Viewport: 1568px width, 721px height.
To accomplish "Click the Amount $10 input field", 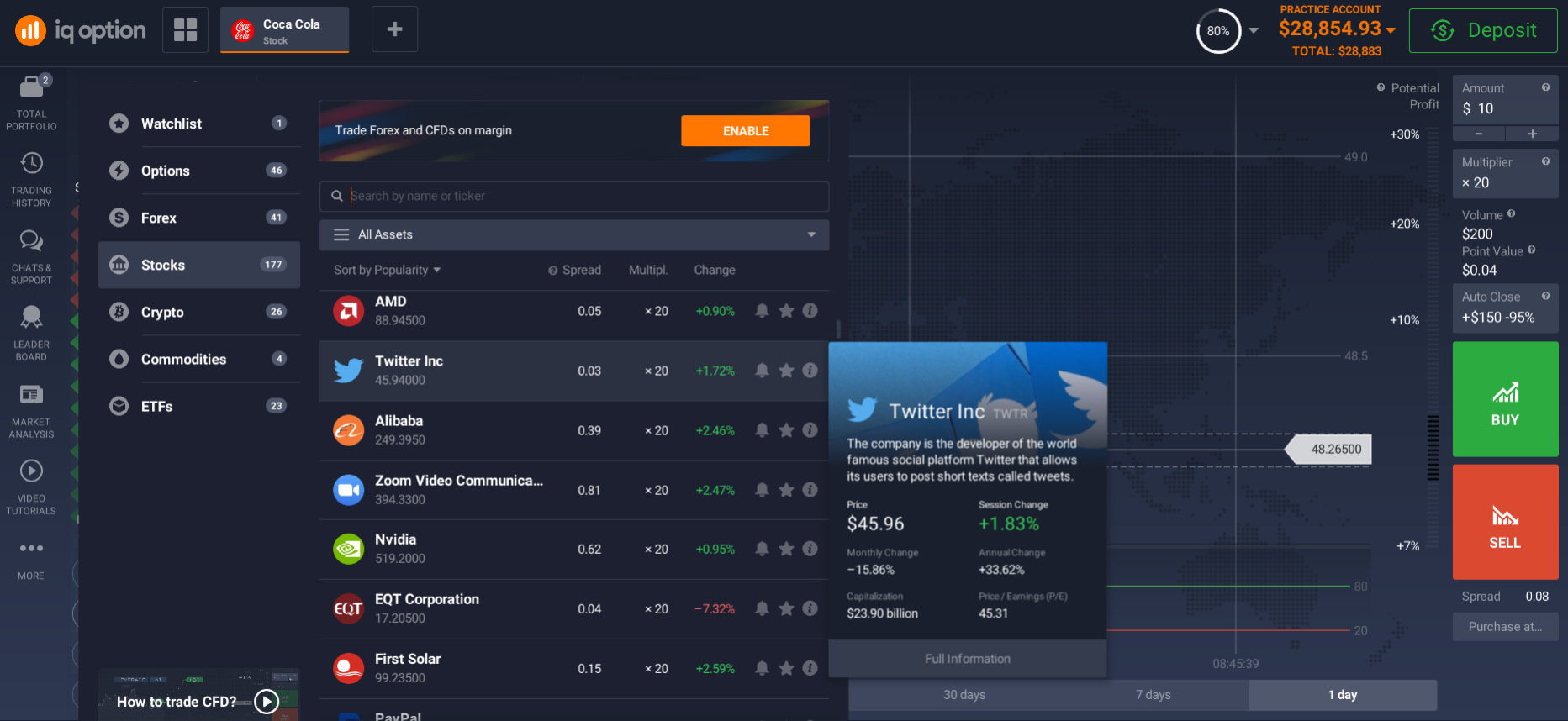I will (1505, 100).
